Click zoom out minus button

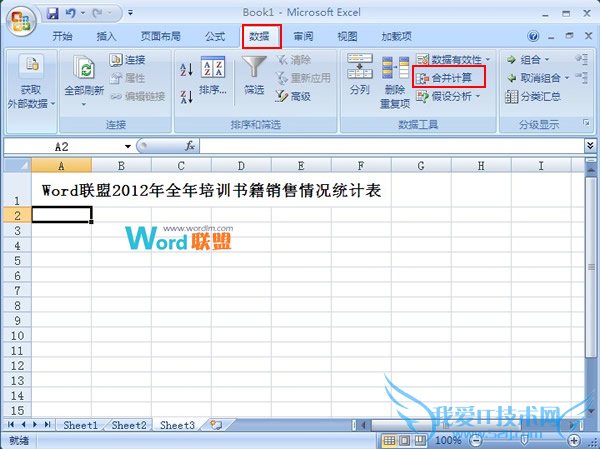tap(475, 440)
